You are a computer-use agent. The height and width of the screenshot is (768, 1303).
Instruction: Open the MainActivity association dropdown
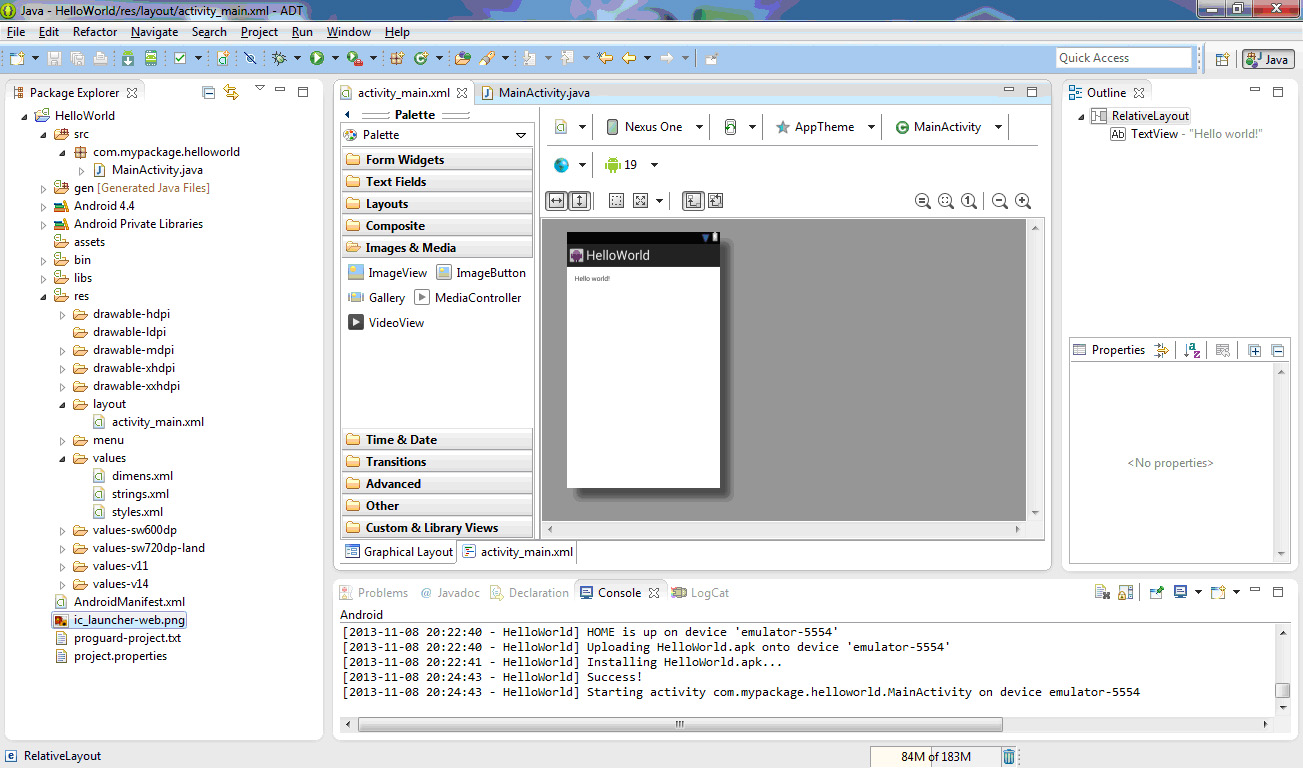click(947, 127)
